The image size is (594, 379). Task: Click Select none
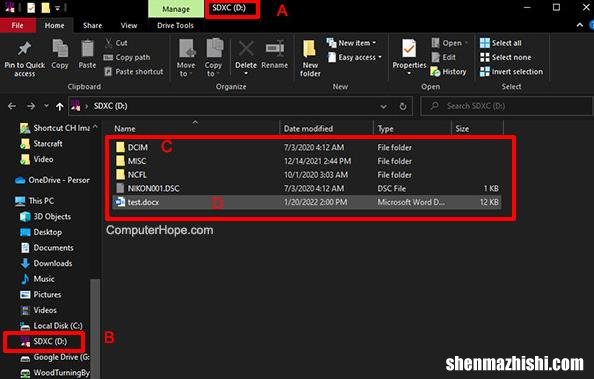point(505,57)
